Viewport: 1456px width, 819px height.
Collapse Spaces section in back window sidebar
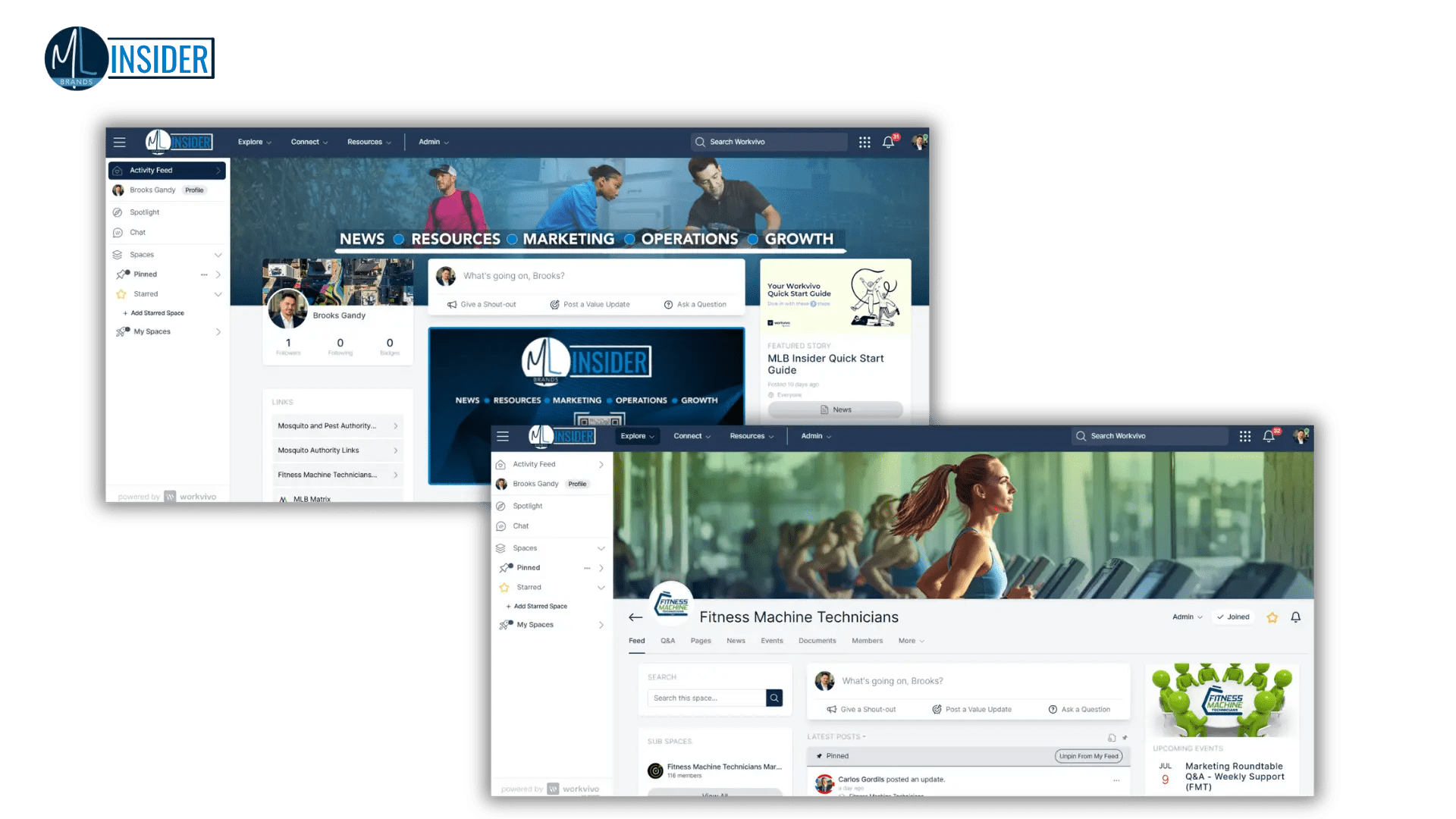pos(218,255)
